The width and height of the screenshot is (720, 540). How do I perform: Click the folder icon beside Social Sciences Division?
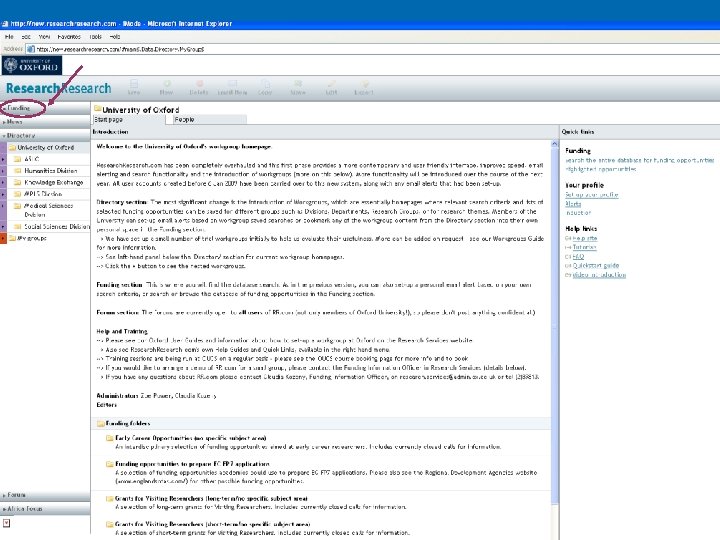tap(17, 226)
